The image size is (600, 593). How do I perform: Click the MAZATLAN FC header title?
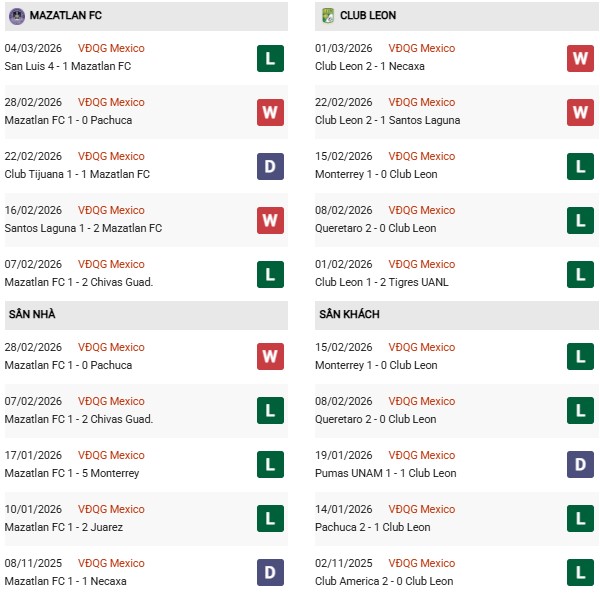pos(67,16)
